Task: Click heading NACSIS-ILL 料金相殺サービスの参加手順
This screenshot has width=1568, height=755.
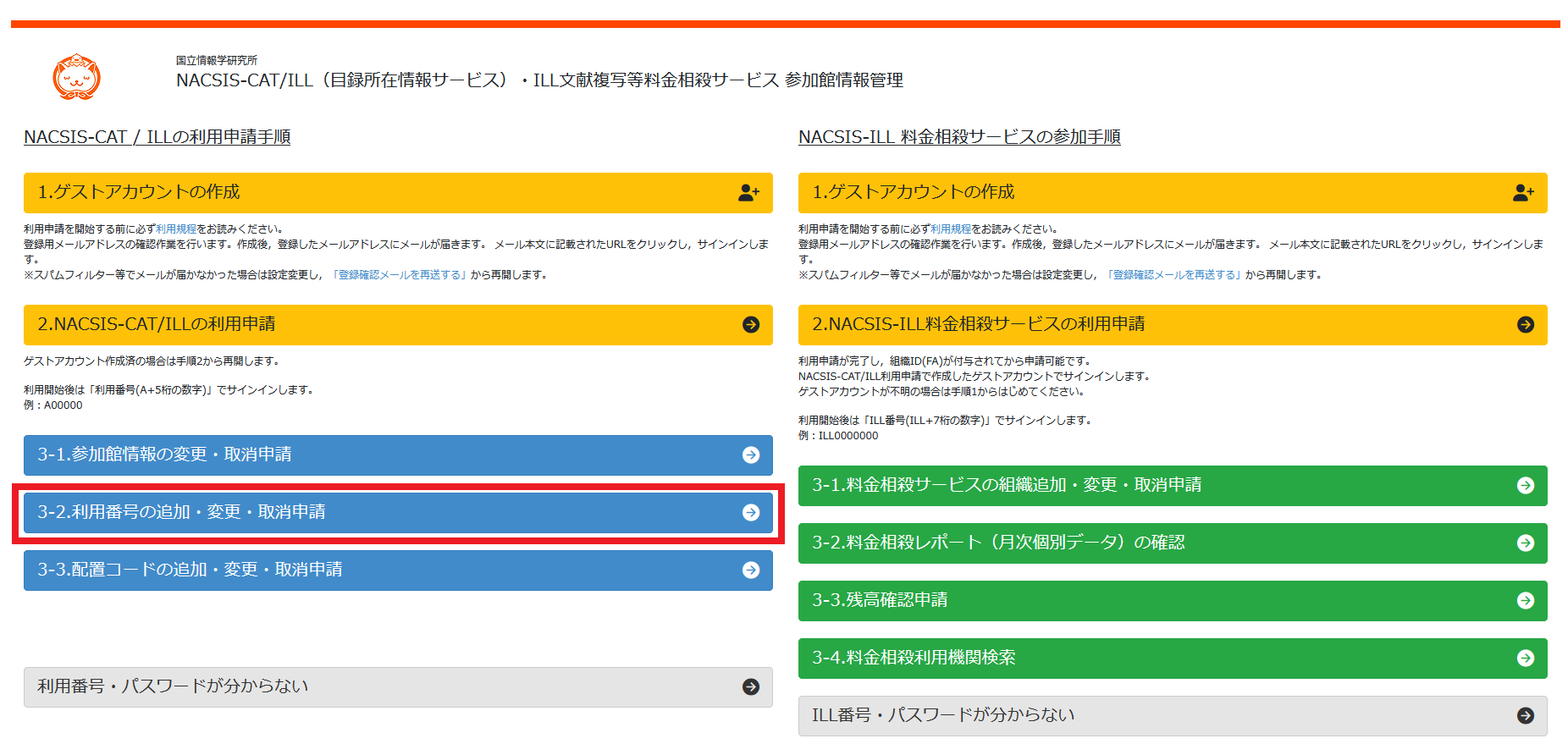Action: click(x=959, y=137)
